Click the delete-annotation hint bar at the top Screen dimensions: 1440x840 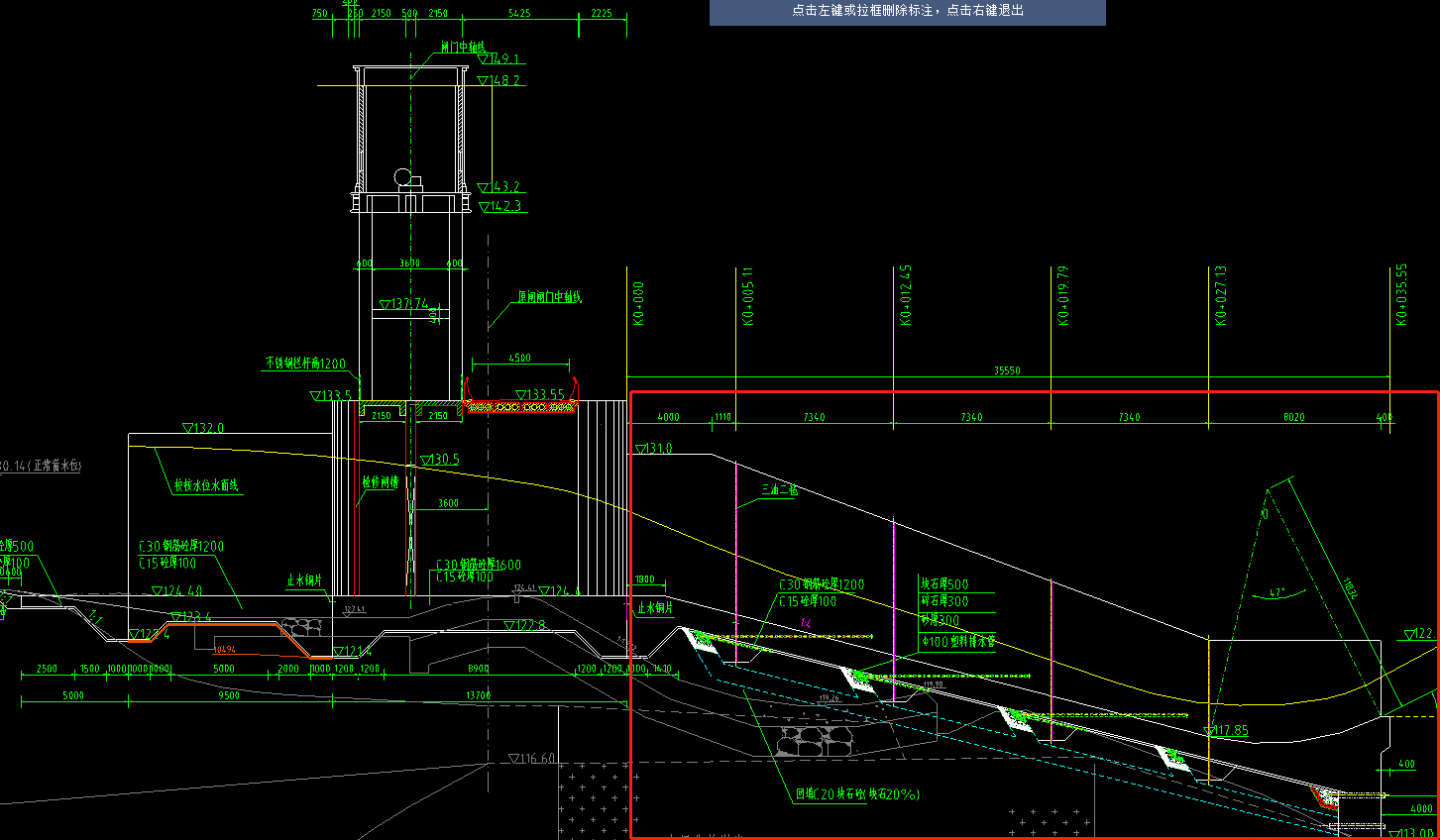[907, 11]
